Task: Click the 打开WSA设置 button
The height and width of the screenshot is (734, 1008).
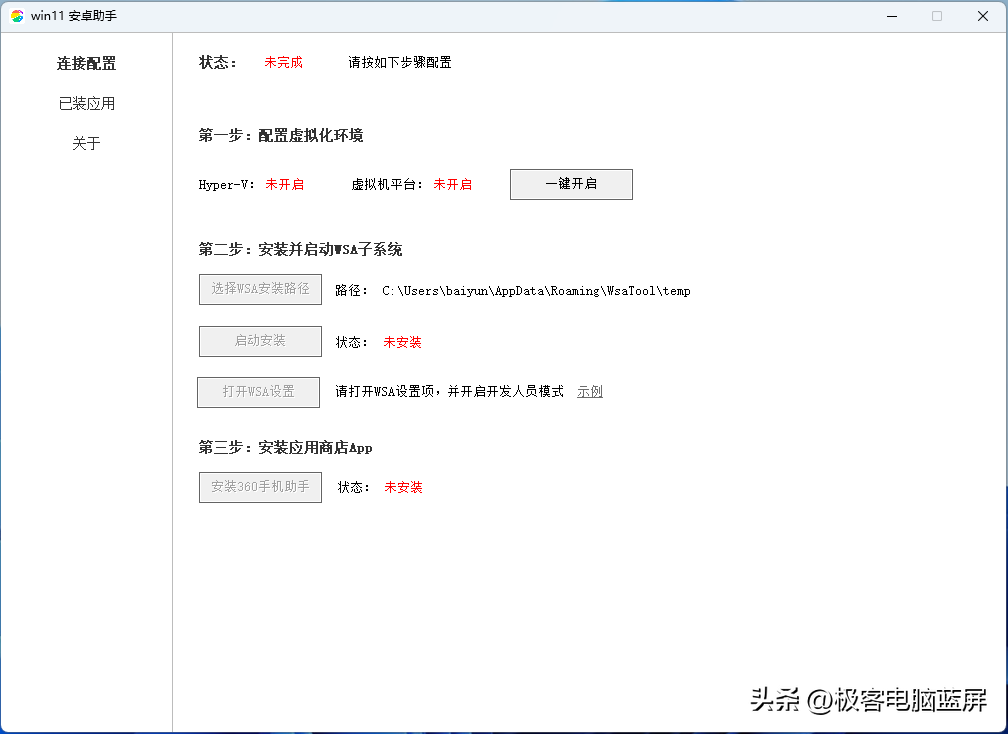Action: pyautogui.click(x=258, y=392)
